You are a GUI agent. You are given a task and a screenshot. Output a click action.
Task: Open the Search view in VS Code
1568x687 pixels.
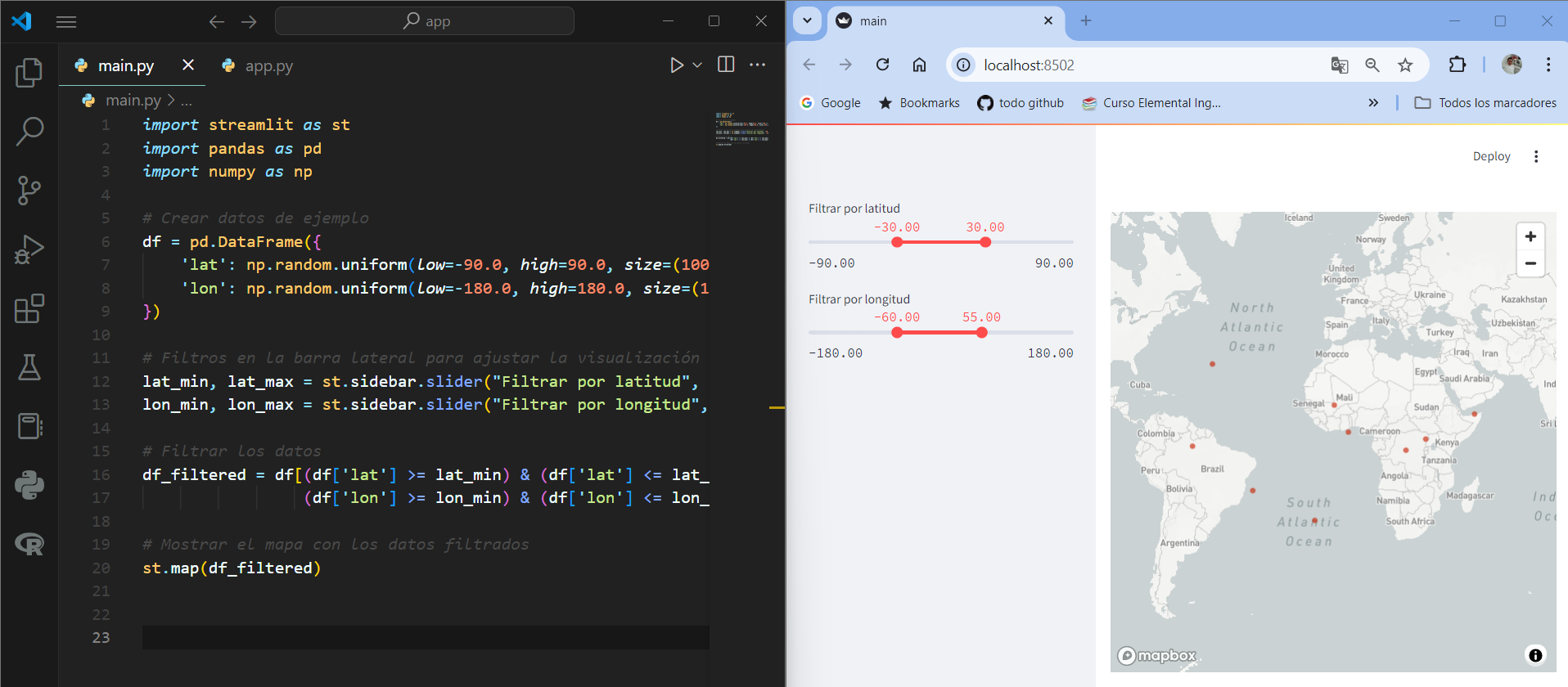(29, 131)
